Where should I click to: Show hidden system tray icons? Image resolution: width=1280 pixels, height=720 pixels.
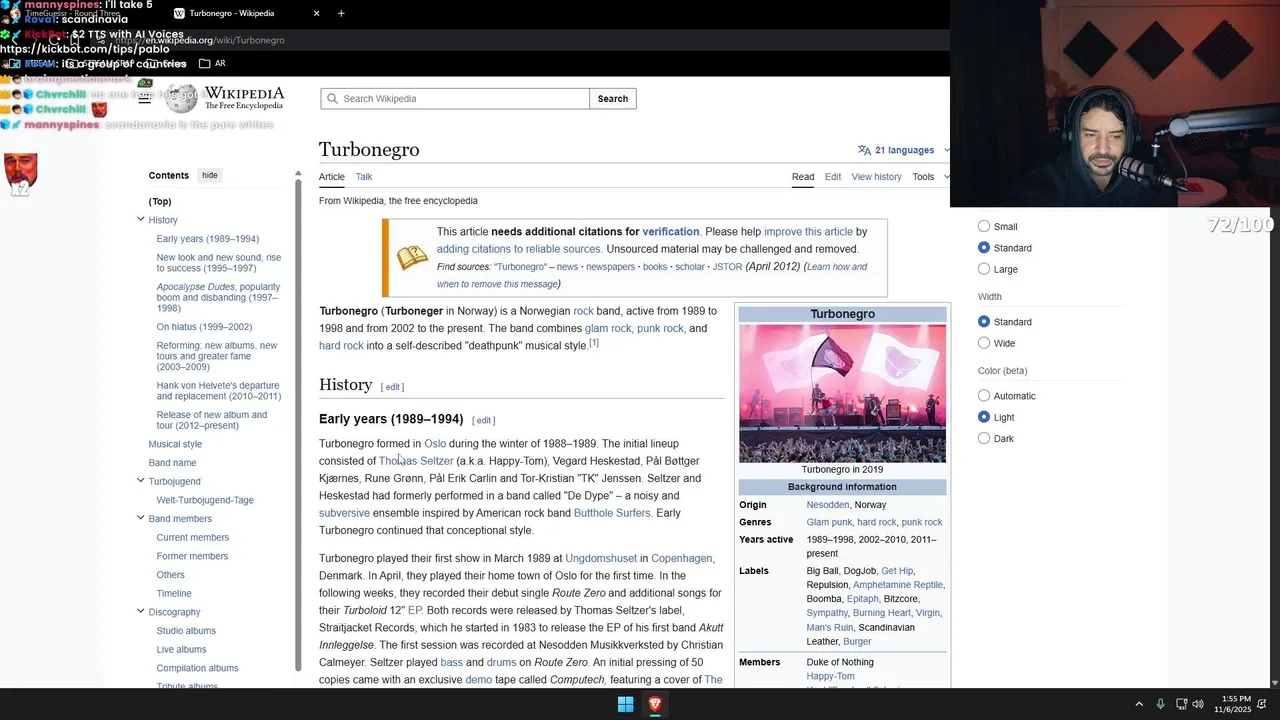click(1138, 704)
